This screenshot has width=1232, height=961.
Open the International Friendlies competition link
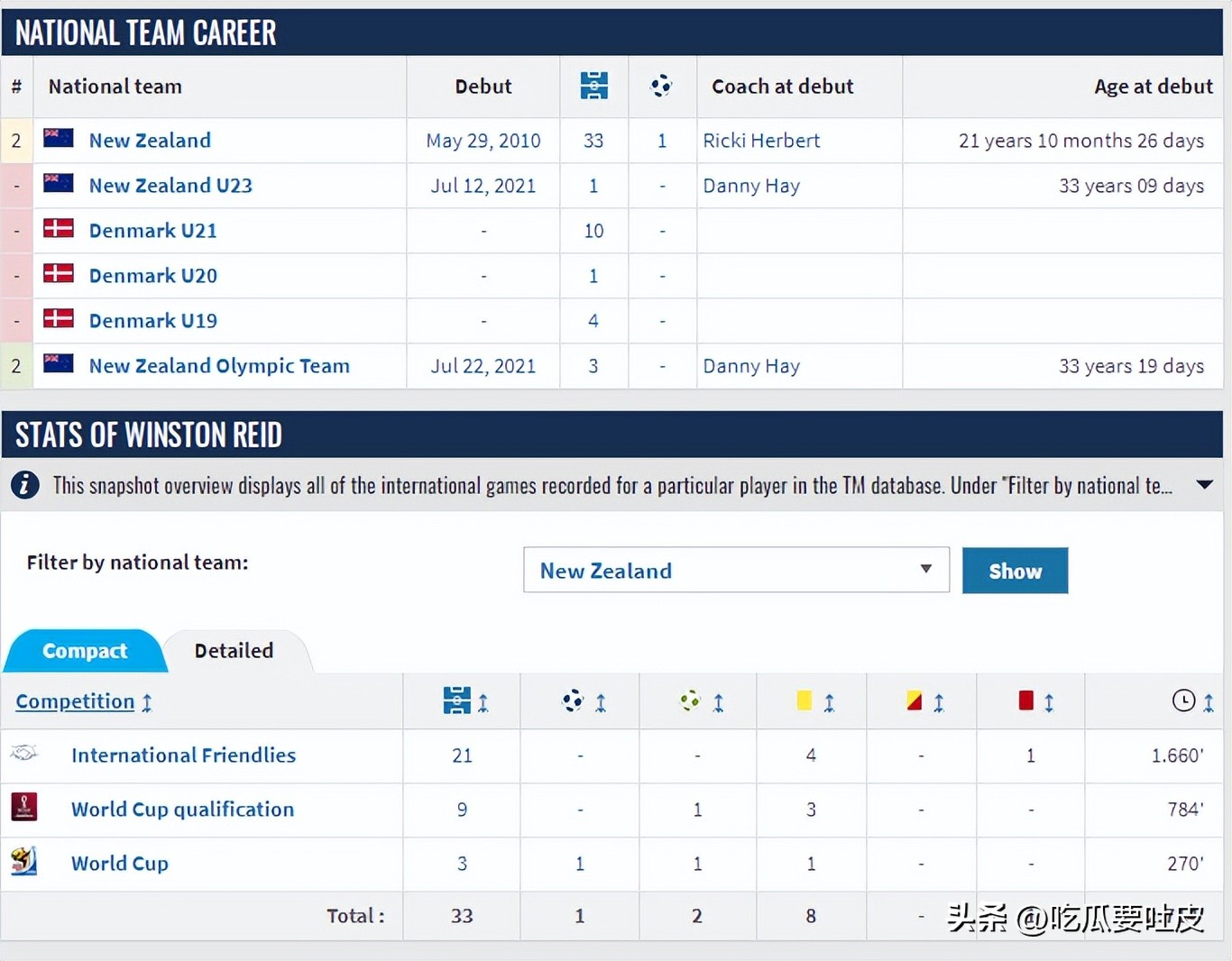click(x=183, y=755)
